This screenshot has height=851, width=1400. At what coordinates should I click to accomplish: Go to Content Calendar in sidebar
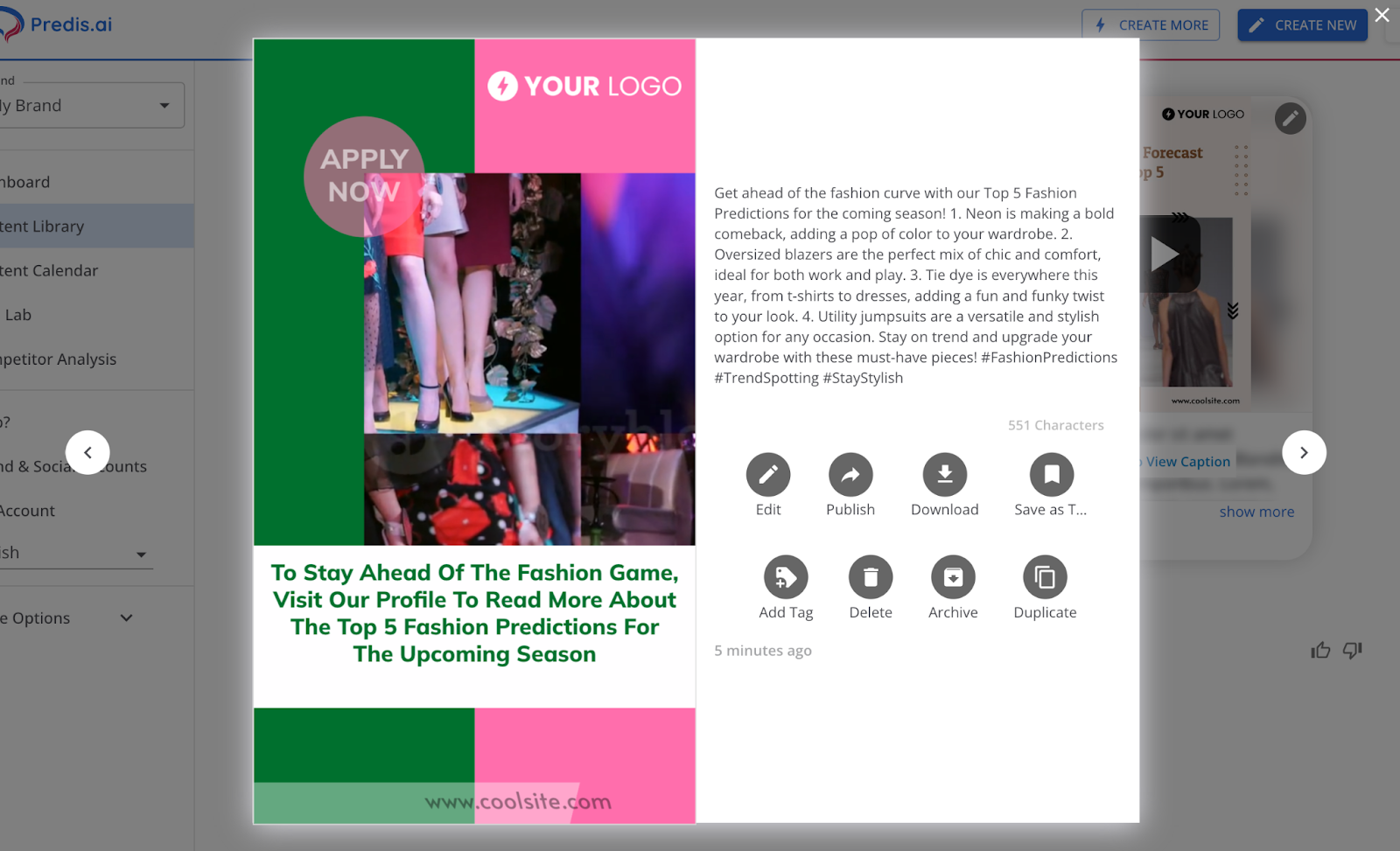point(50,271)
